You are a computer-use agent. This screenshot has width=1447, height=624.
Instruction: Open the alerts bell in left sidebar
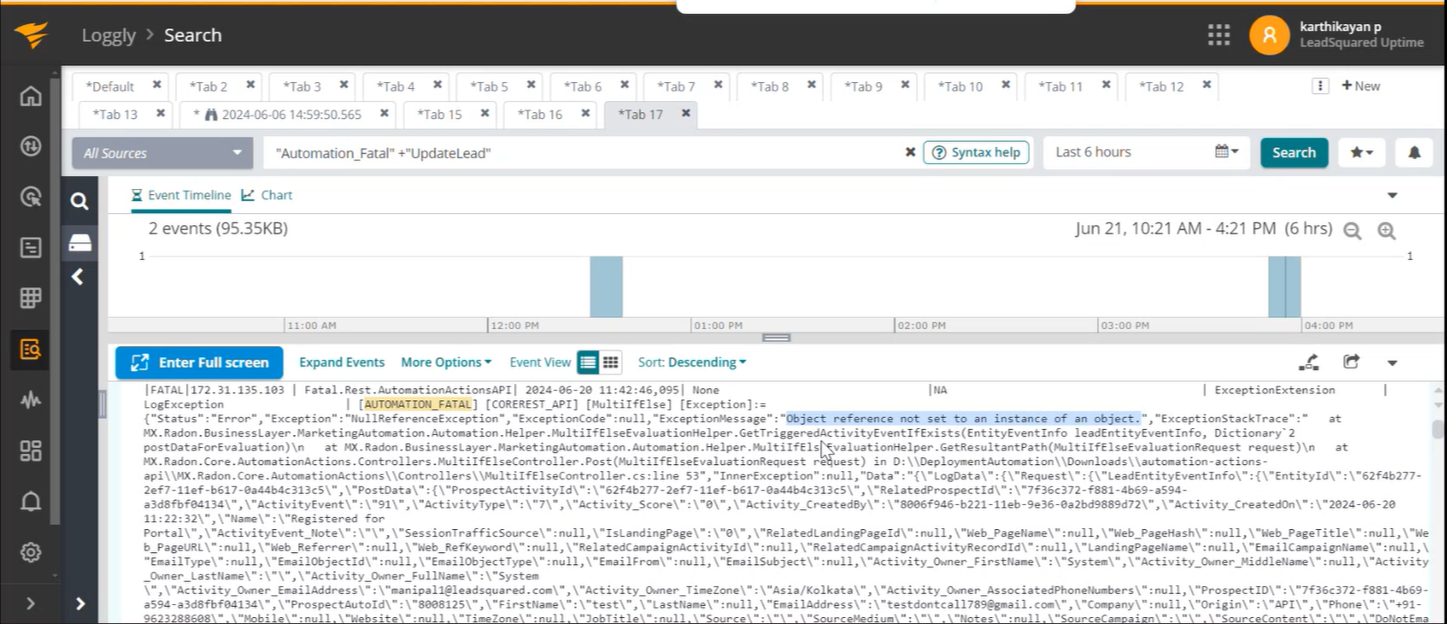tap(31, 501)
